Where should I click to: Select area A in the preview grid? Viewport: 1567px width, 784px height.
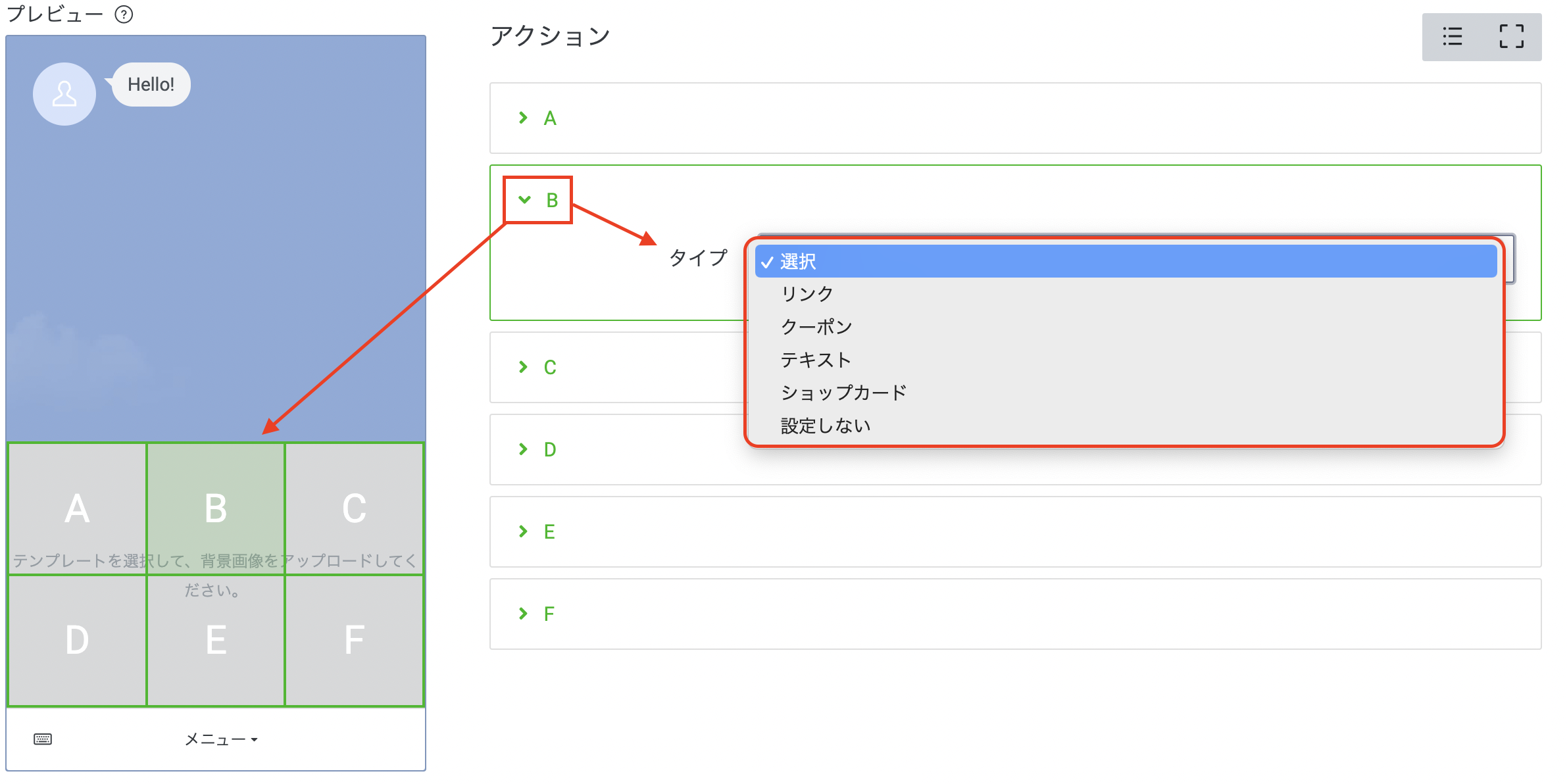click(77, 509)
